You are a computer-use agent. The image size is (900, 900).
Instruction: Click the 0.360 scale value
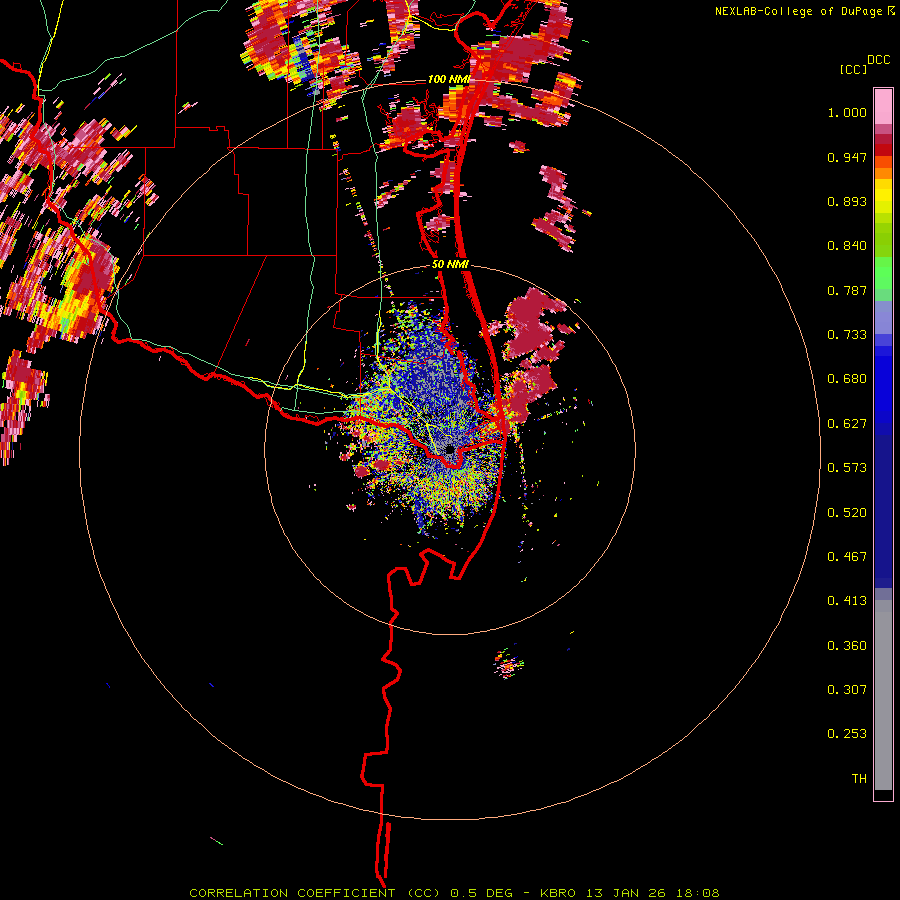pos(847,646)
